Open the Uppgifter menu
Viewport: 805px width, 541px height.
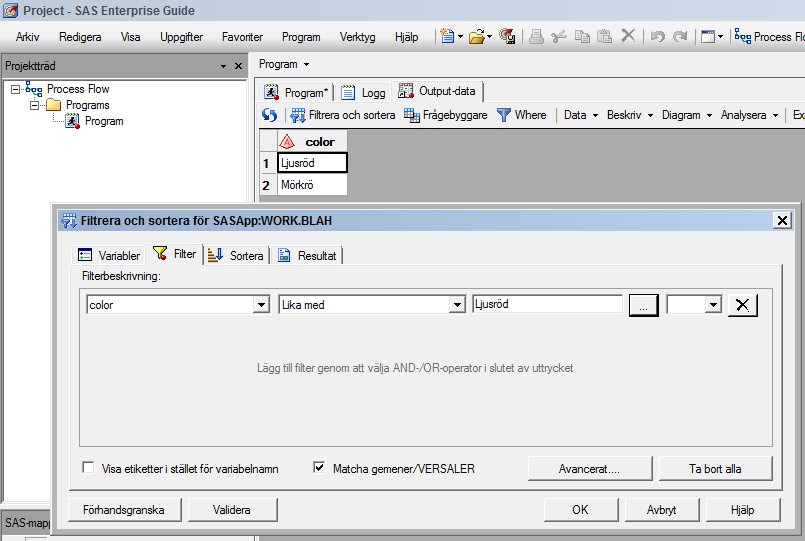point(181,37)
